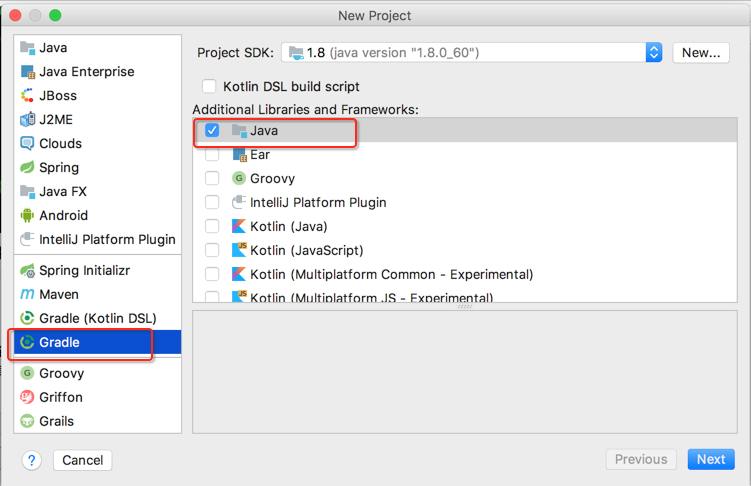
Task: Select the Grails project type label
Action: pos(57,421)
